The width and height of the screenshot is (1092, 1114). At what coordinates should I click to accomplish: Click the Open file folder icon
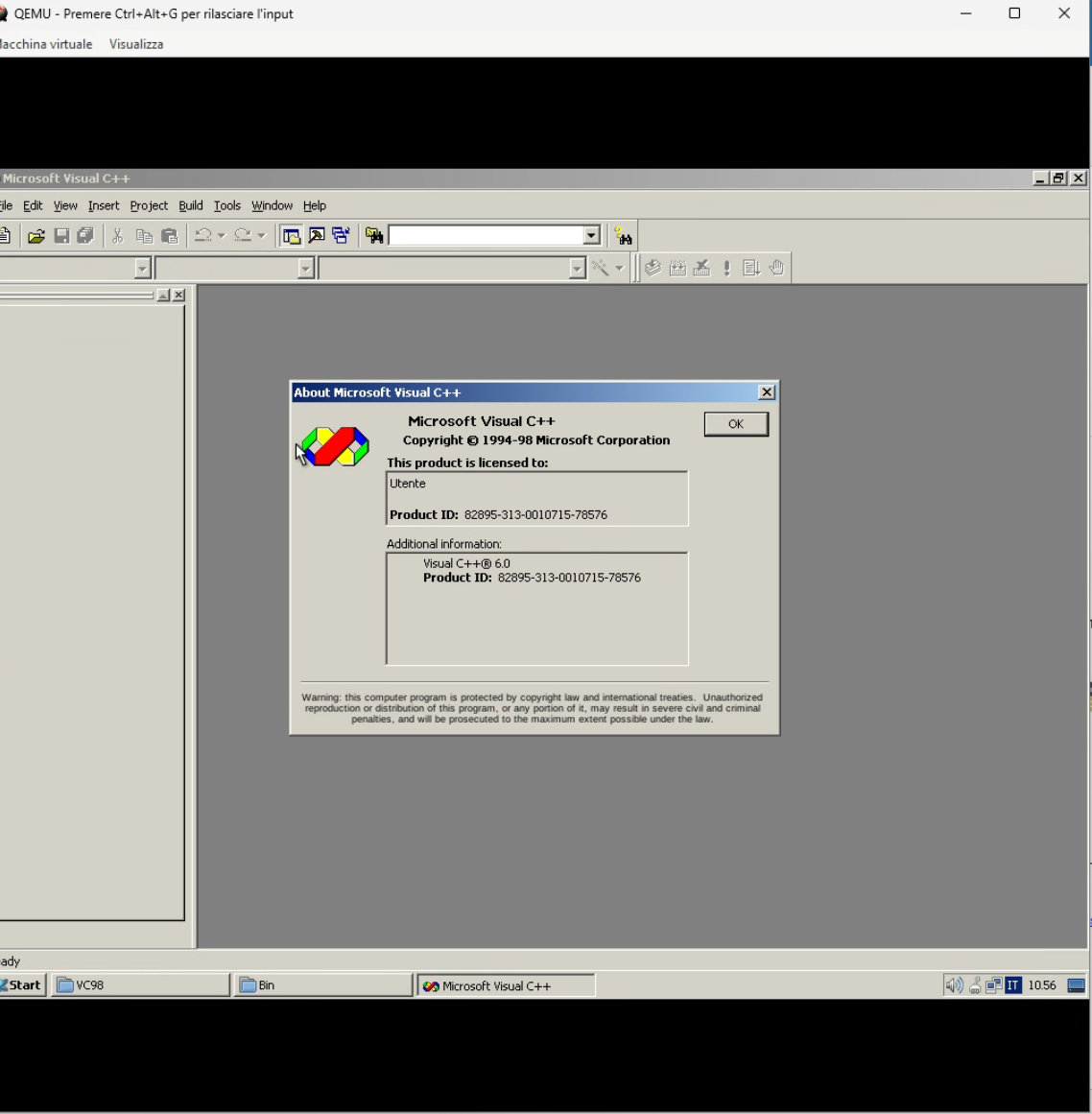(x=36, y=236)
